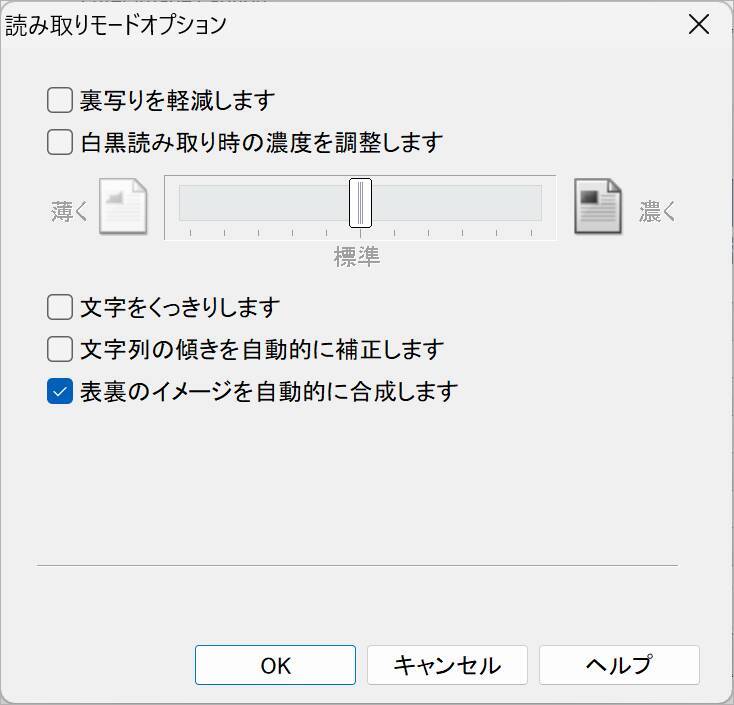Close the 読み取りモードオプション dialog with X
The image size is (734, 705).
click(x=699, y=25)
